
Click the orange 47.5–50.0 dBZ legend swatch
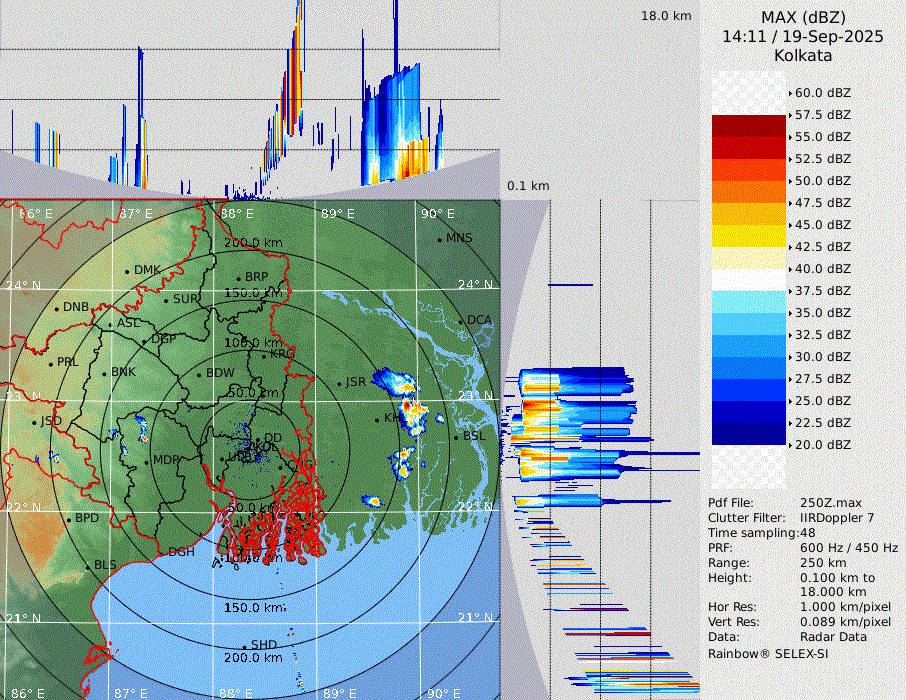pos(748,192)
